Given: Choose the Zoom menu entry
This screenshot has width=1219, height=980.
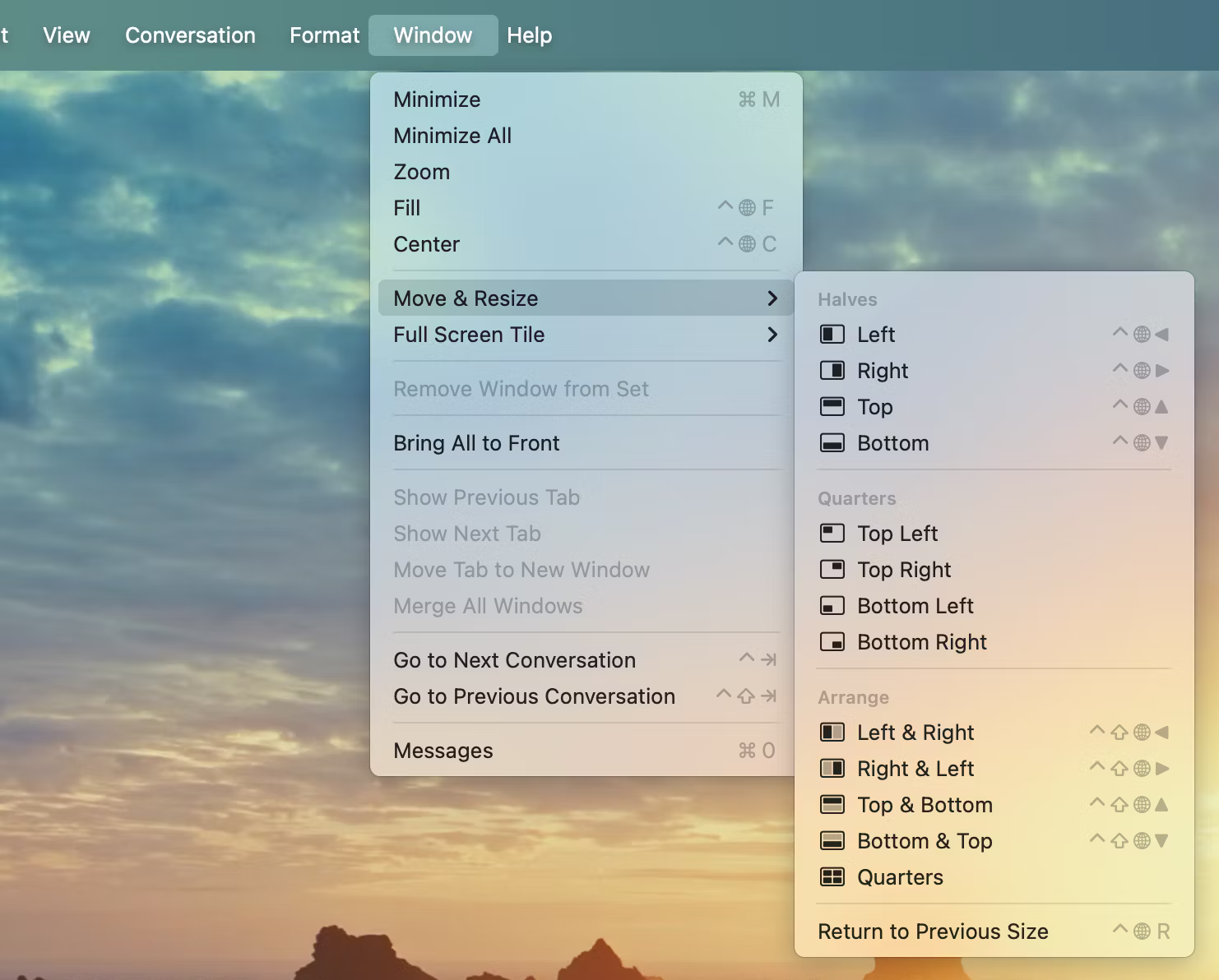Looking at the screenshot, I should click(586, 172).
